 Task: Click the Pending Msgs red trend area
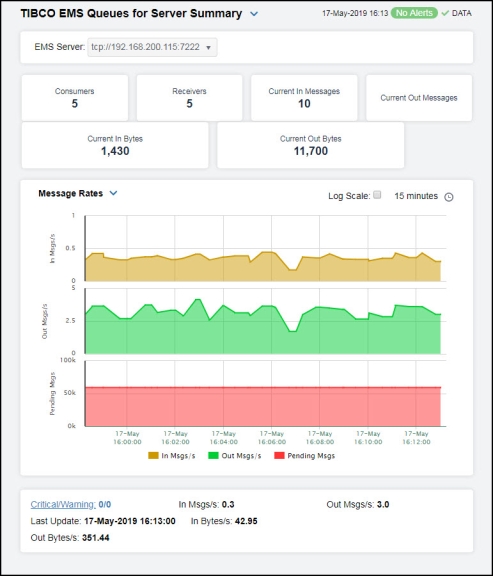point(263,407)
